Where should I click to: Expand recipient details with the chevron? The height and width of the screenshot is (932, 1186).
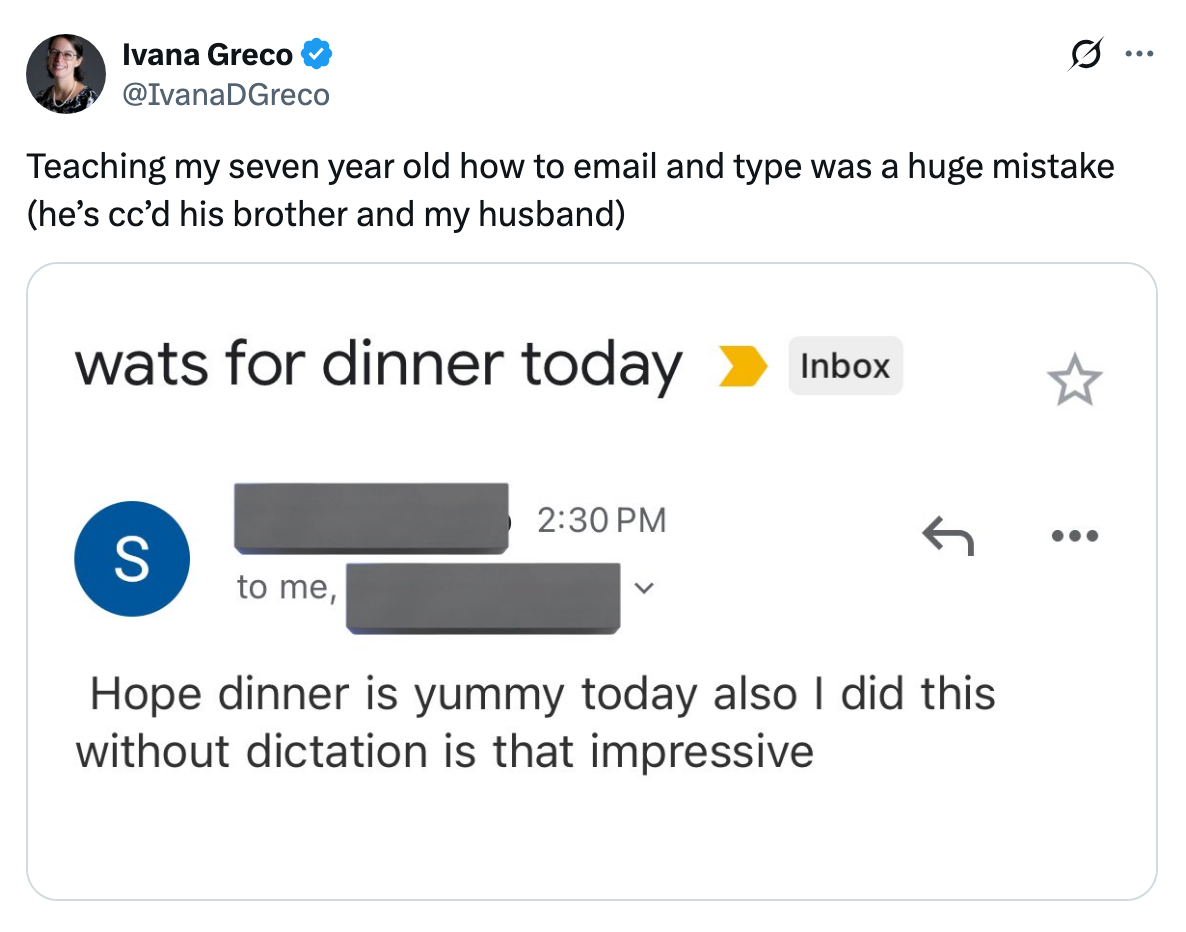coord(643,589)
